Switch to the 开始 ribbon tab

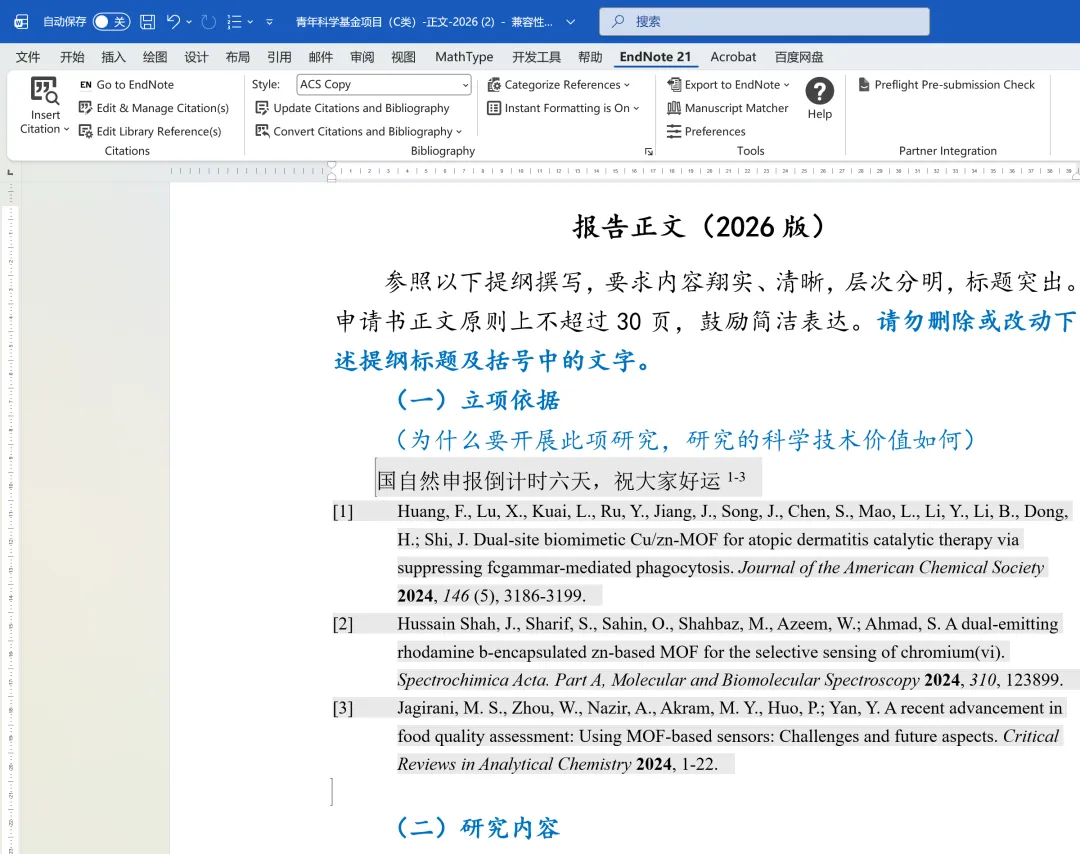click(72, 57)
